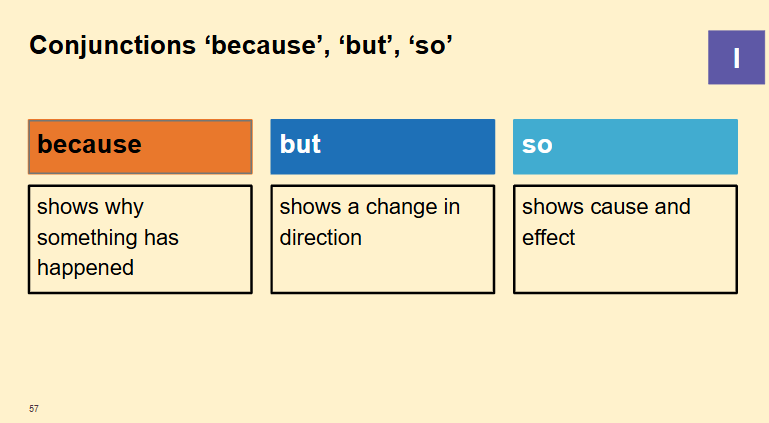The height and width of the screenshot is (423, 769).
Task: Click the word 'something' in the first description
Action: (87, 238)
